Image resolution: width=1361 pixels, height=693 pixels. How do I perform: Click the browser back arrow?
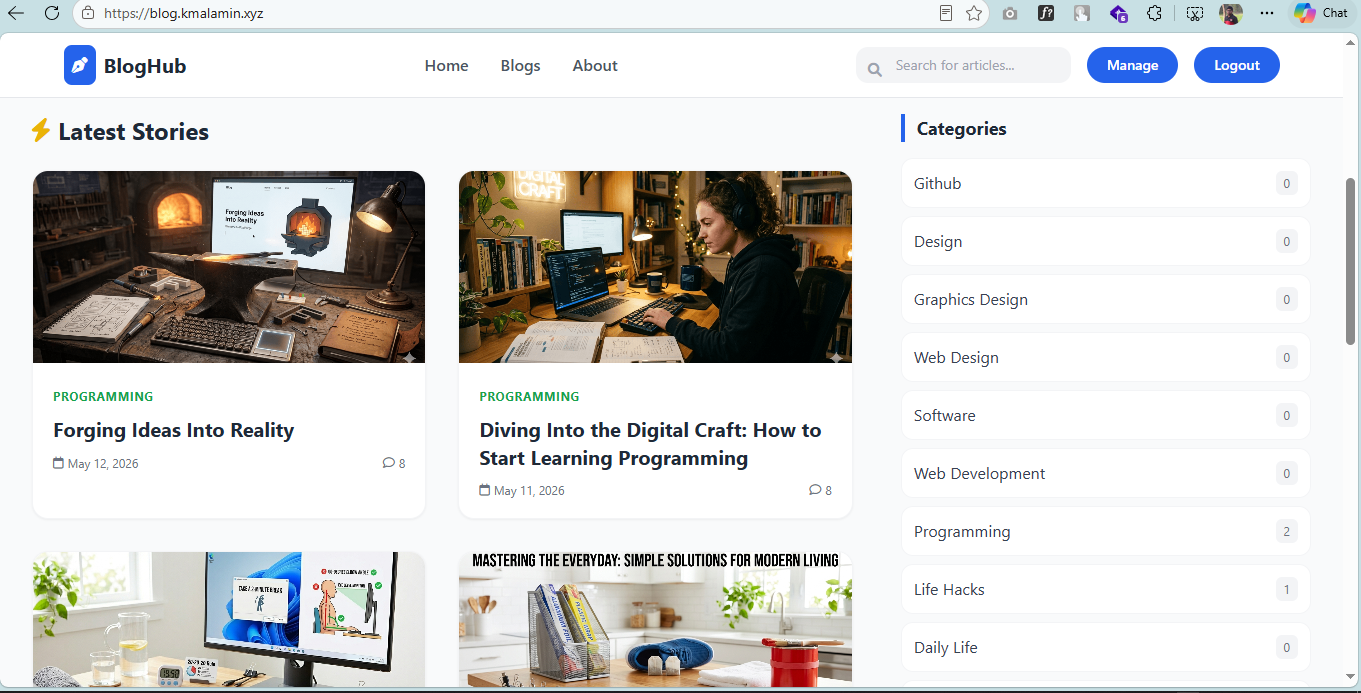coord(16,13)
